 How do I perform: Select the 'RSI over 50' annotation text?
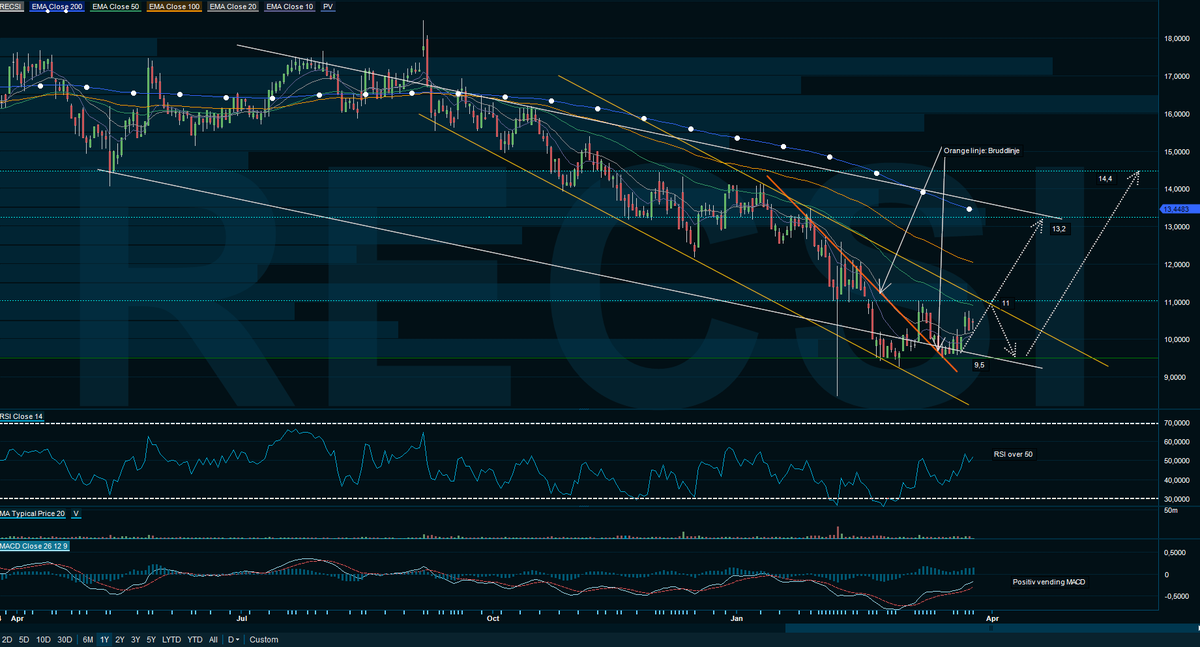coord(1013,454)
